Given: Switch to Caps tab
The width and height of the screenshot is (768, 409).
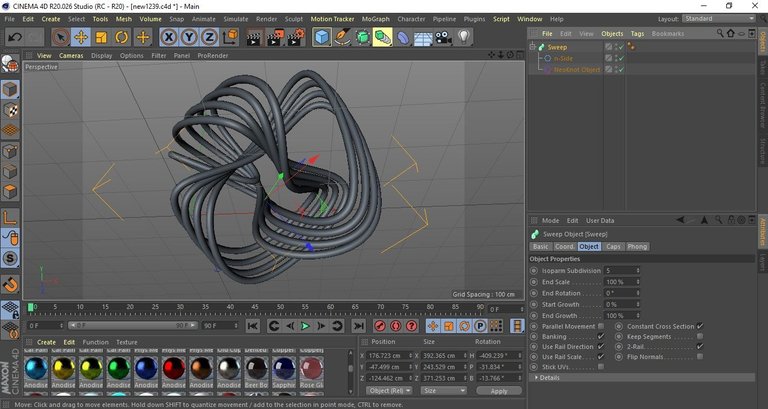Looking at the screenshot, I should 613,246.
